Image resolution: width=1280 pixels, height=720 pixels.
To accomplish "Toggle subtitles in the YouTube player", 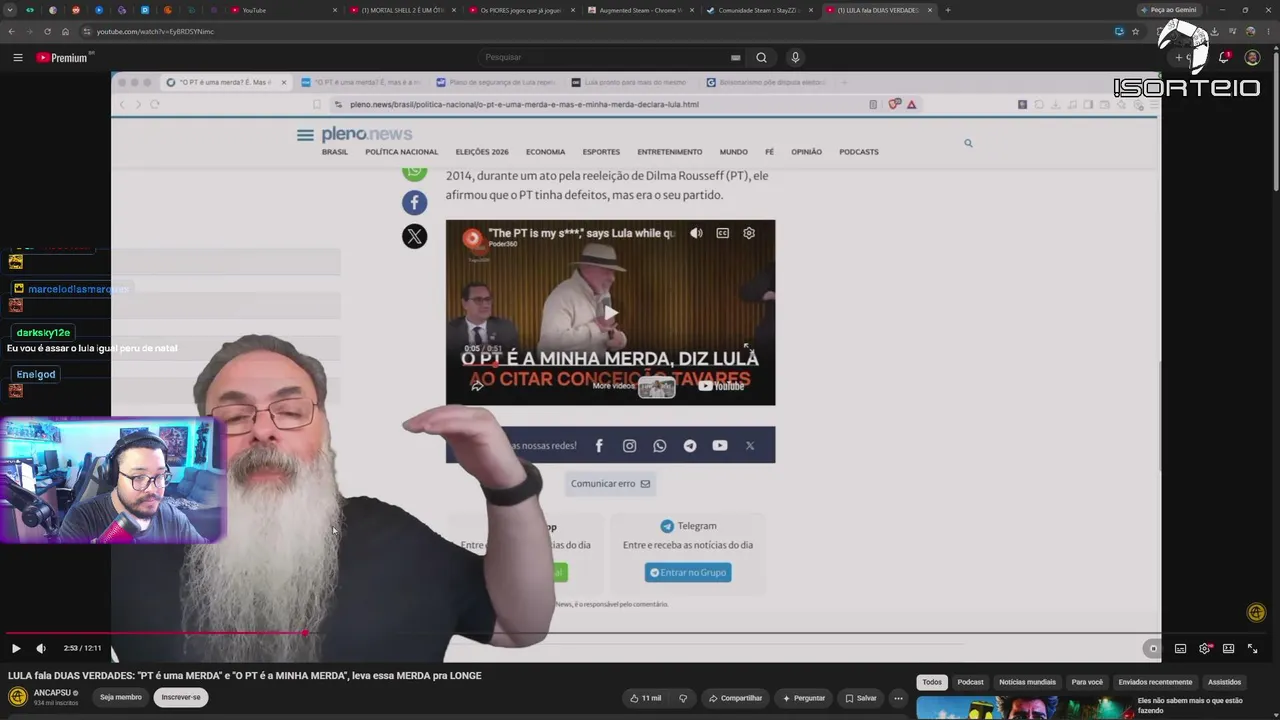I will [1180, 648].
